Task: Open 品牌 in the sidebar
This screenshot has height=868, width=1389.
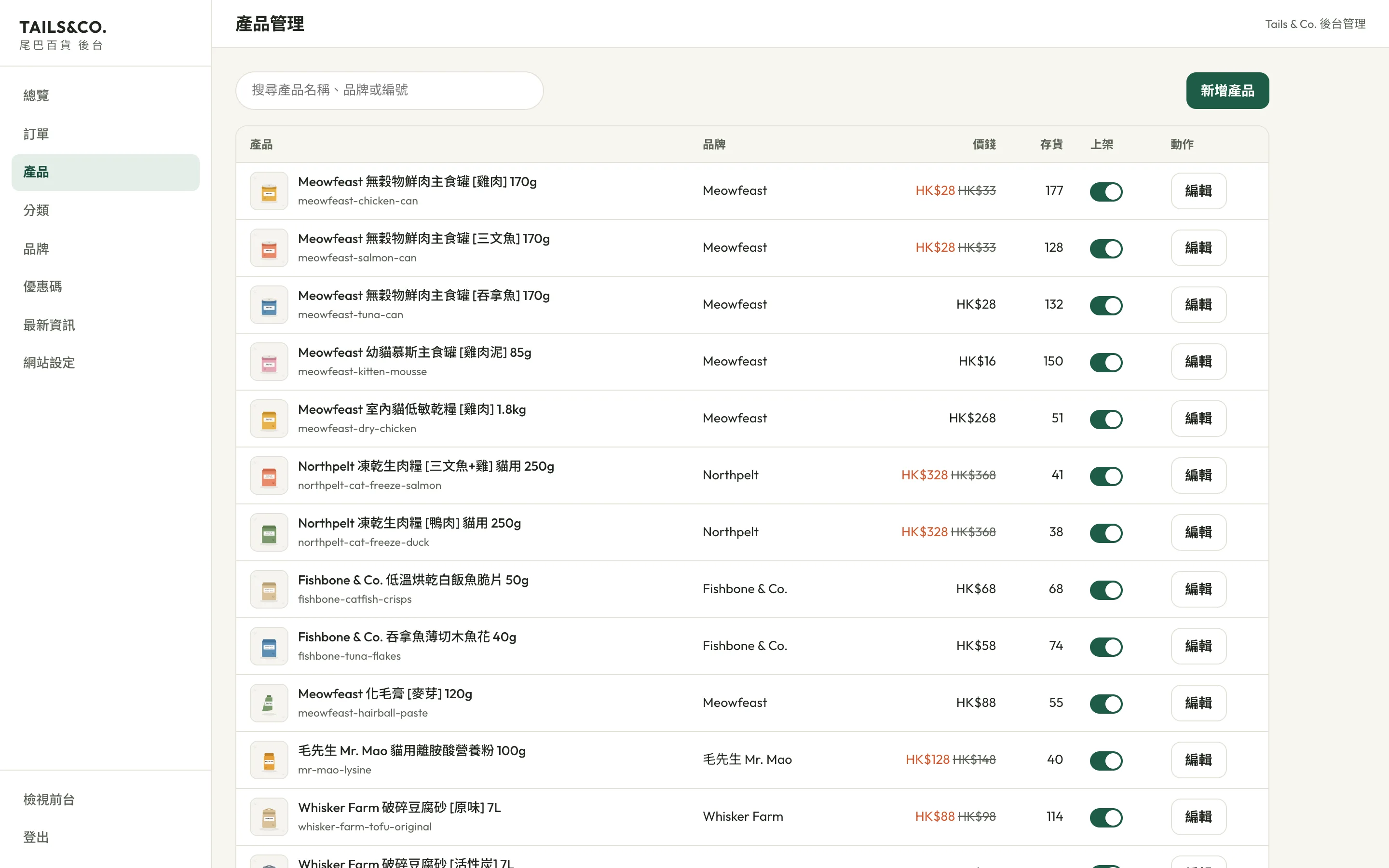Action: tap(106, 248)
